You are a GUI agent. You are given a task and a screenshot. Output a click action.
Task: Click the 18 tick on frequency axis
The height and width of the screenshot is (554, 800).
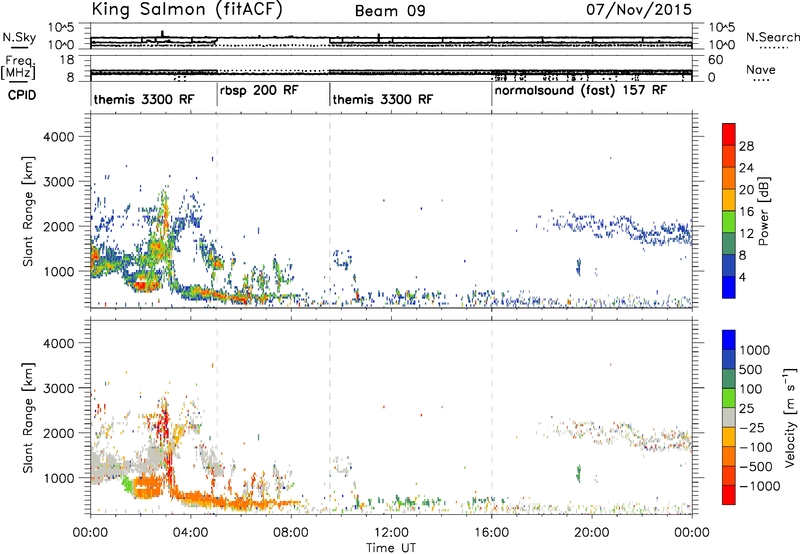tap(67, 60)
